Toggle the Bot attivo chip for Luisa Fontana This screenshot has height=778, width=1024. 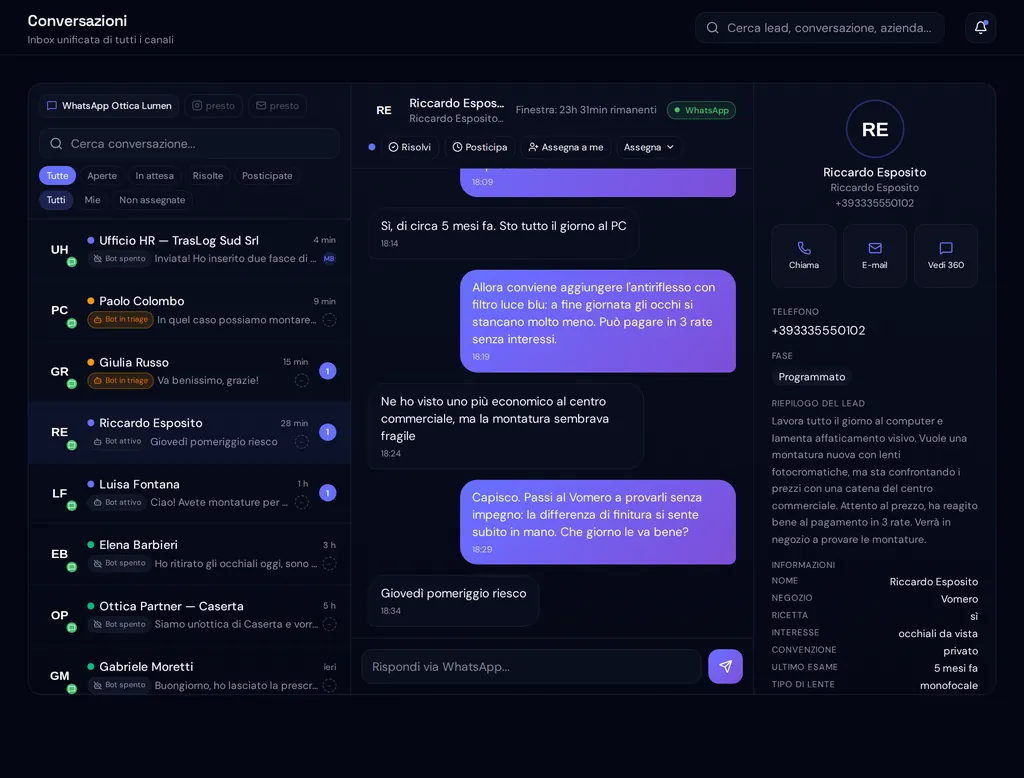[118, 502]
